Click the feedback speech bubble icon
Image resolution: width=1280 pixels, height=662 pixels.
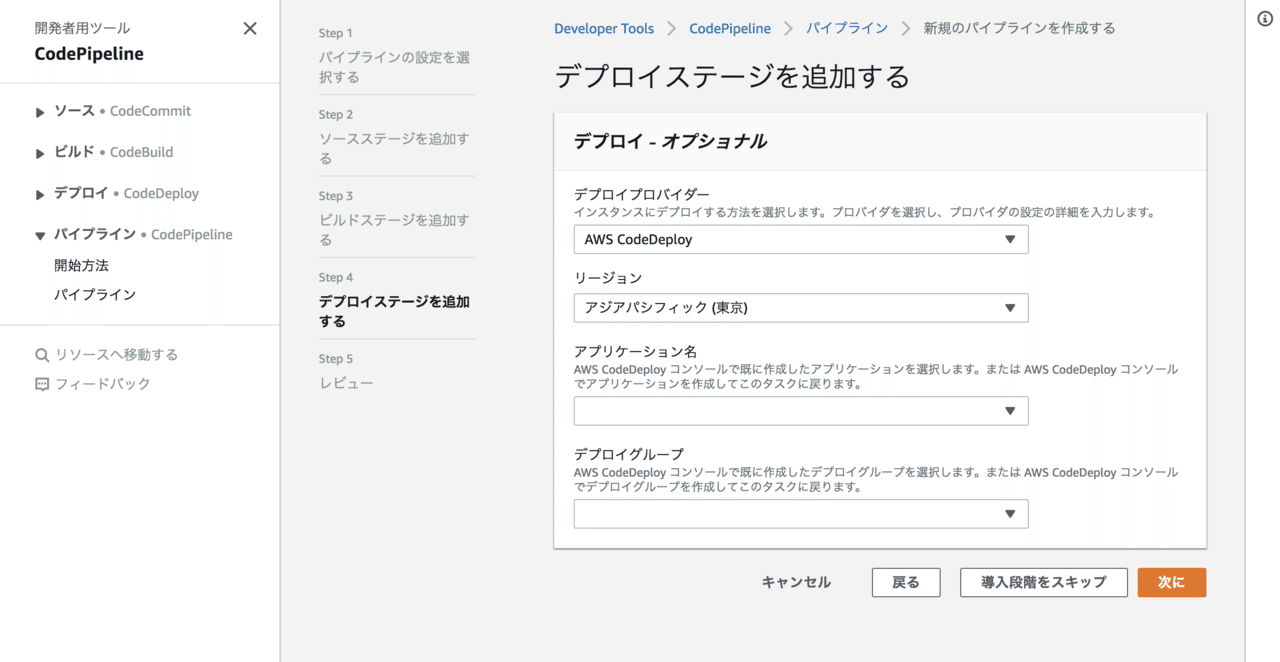coord(42,384)
